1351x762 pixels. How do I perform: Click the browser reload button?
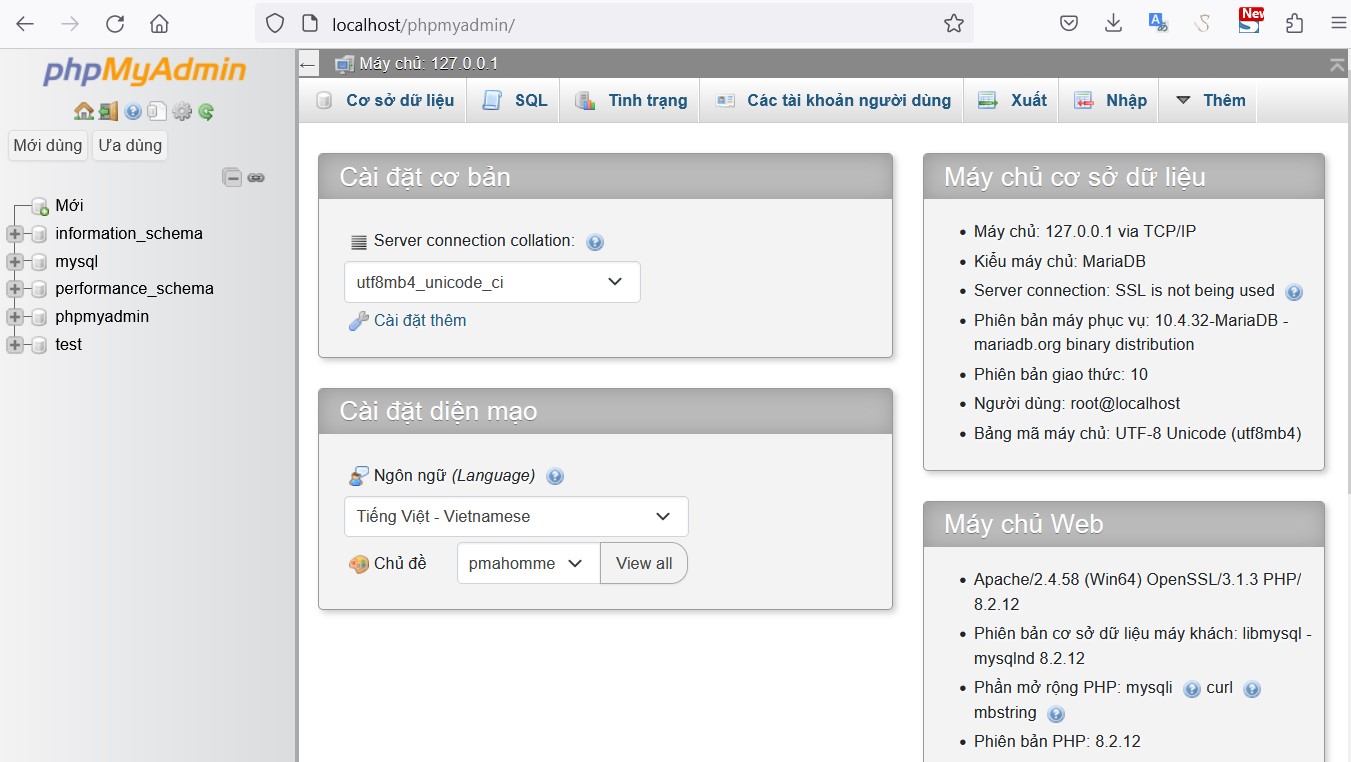coord(115,23)
